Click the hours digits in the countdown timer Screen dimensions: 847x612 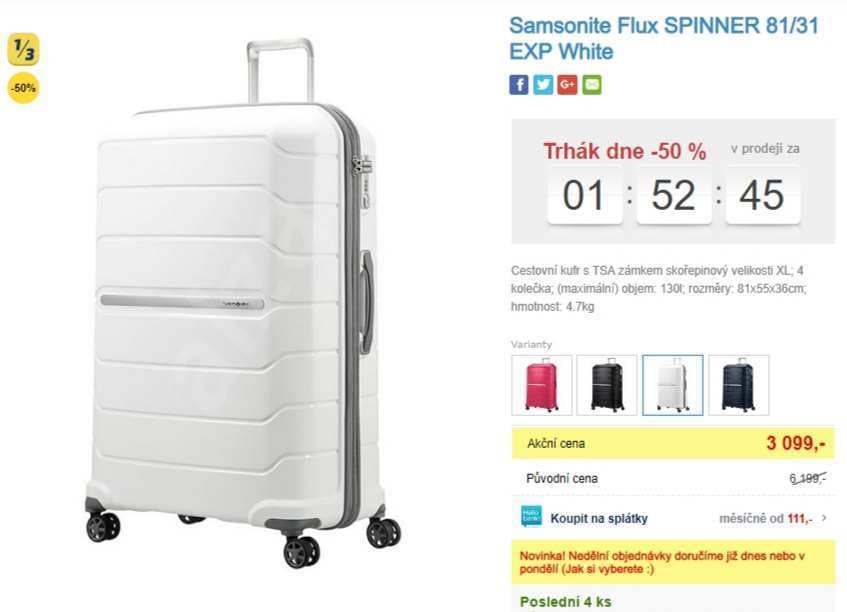click(584, 196)
